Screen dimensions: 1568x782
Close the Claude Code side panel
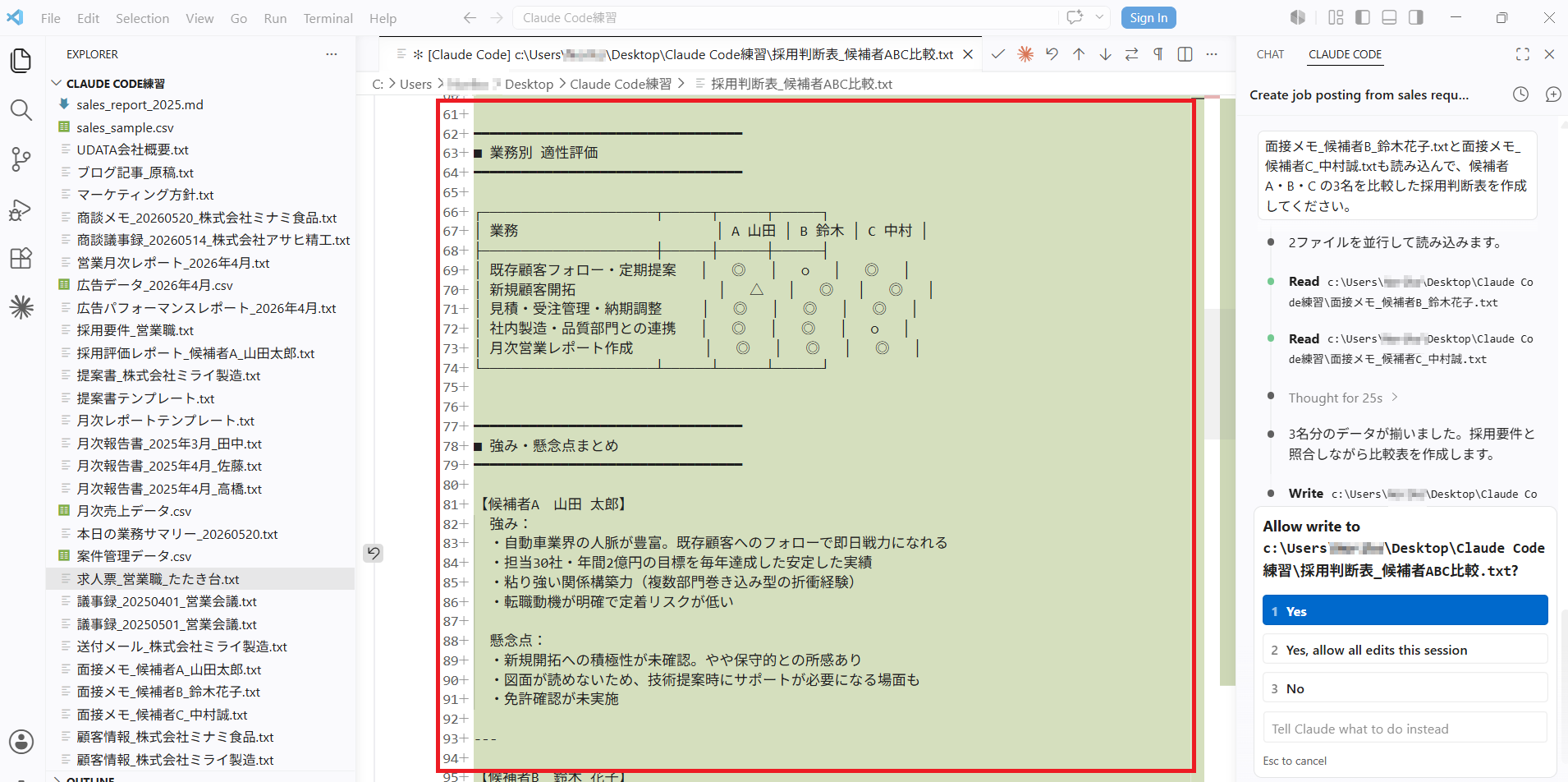1549,54
